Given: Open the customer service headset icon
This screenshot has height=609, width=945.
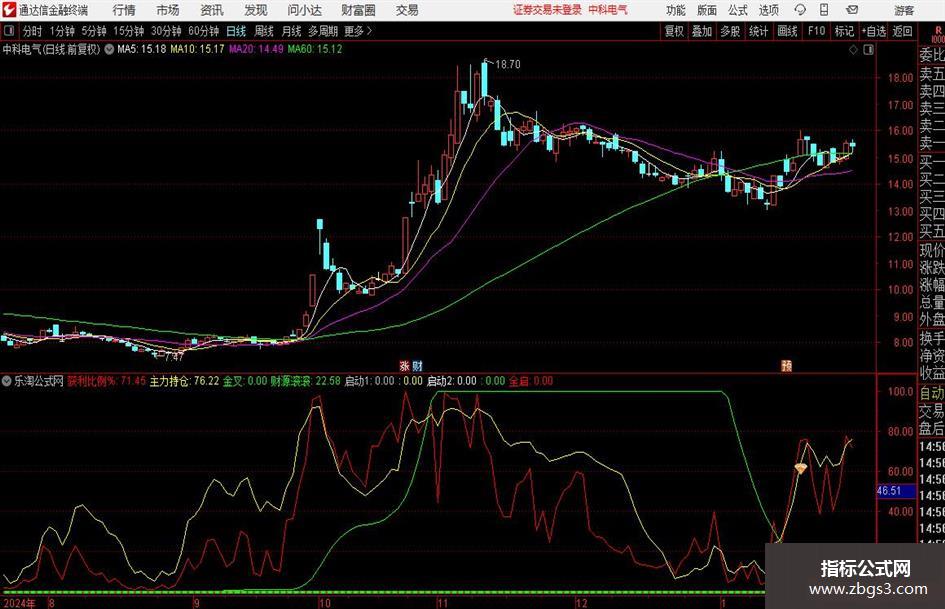Looking at the screenshot, I should click(x=800, y=10).
